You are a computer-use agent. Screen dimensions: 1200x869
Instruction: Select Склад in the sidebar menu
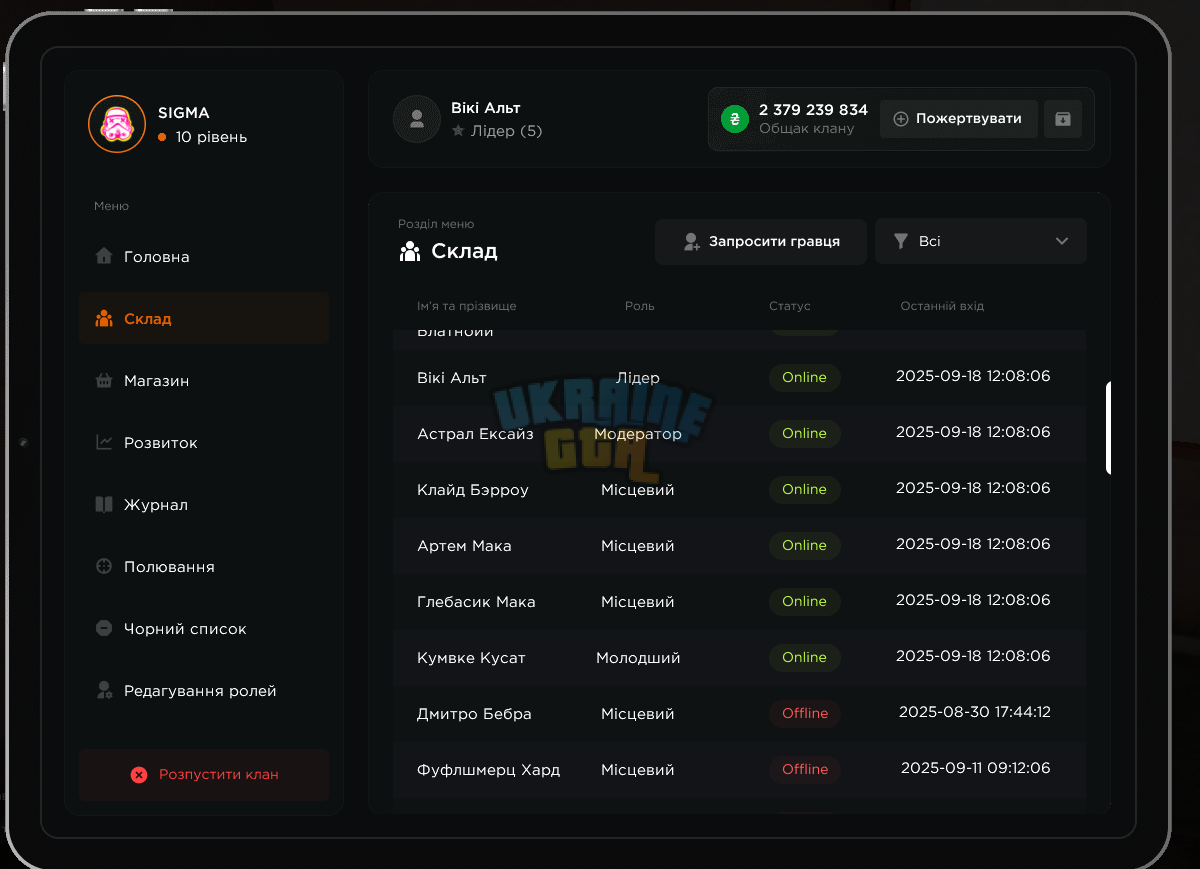tap(204, 318)
